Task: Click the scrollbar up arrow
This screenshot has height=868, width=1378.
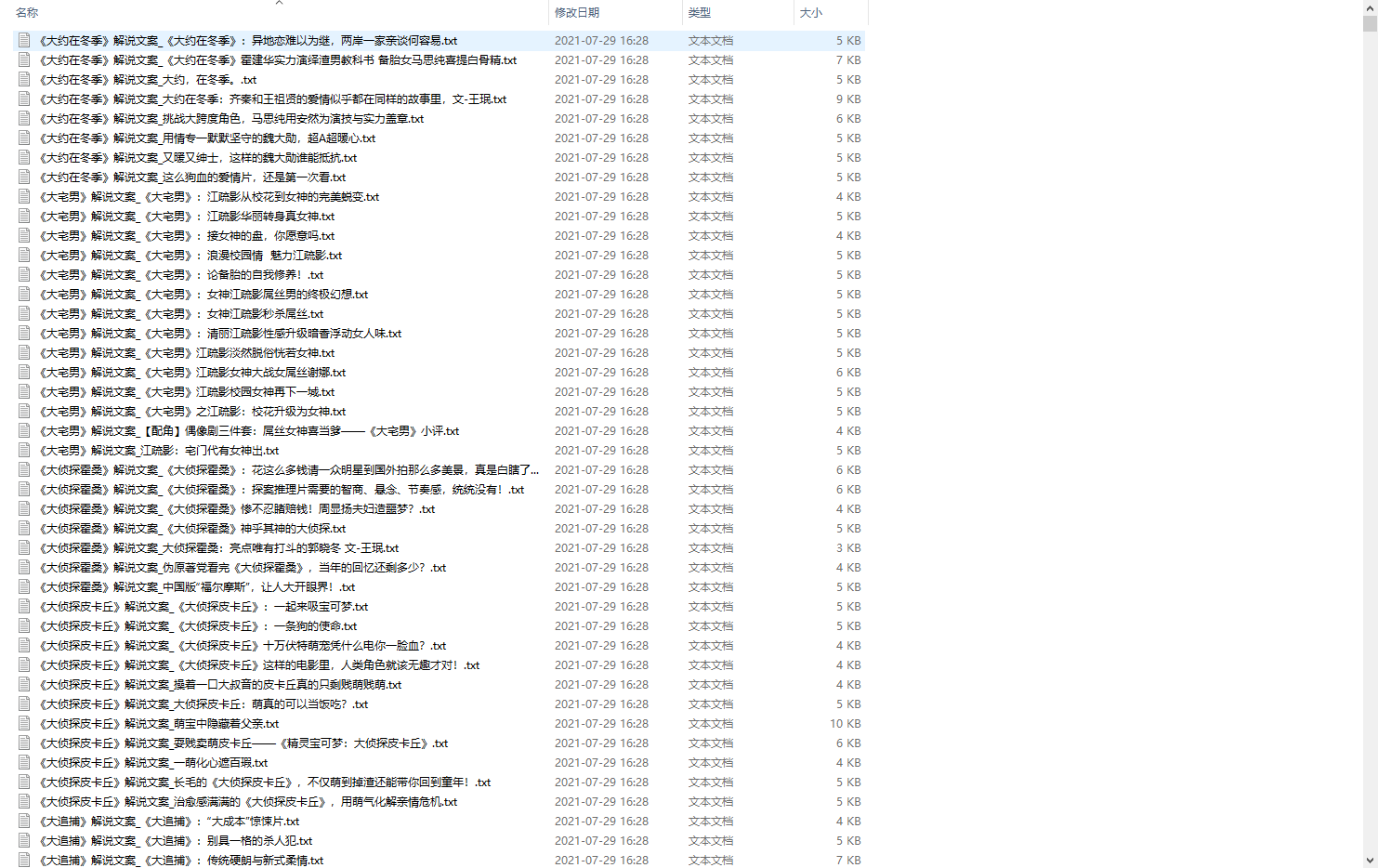Action: coord(1370,7)
